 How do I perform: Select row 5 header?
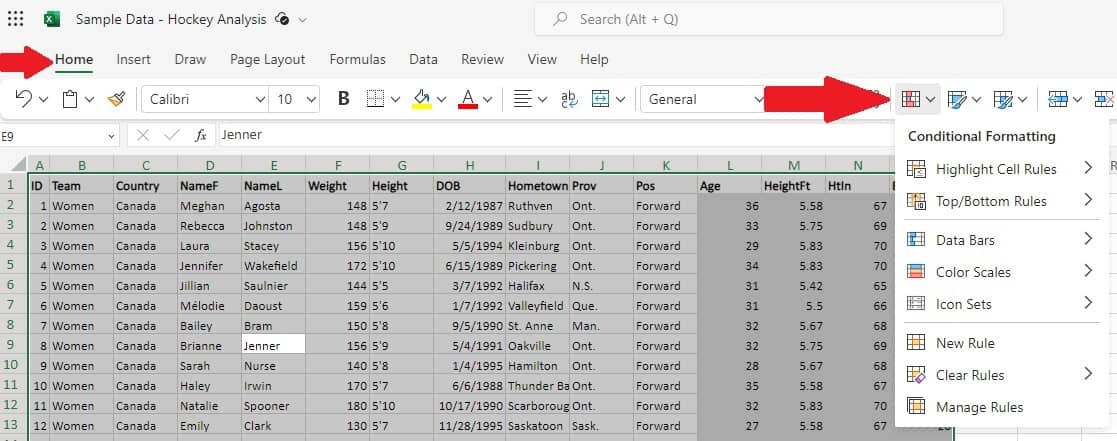tap(14, 266)
